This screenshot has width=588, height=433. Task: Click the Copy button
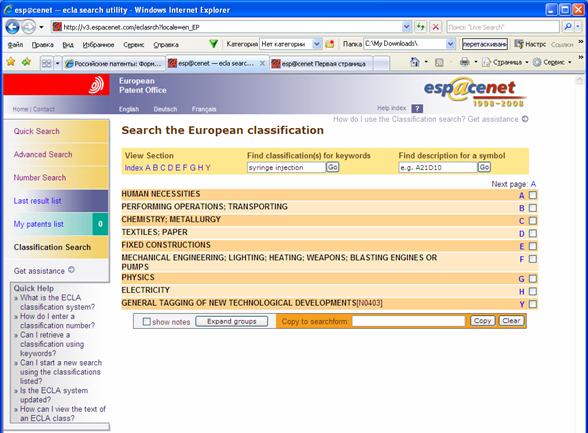(x=482, y=321)
